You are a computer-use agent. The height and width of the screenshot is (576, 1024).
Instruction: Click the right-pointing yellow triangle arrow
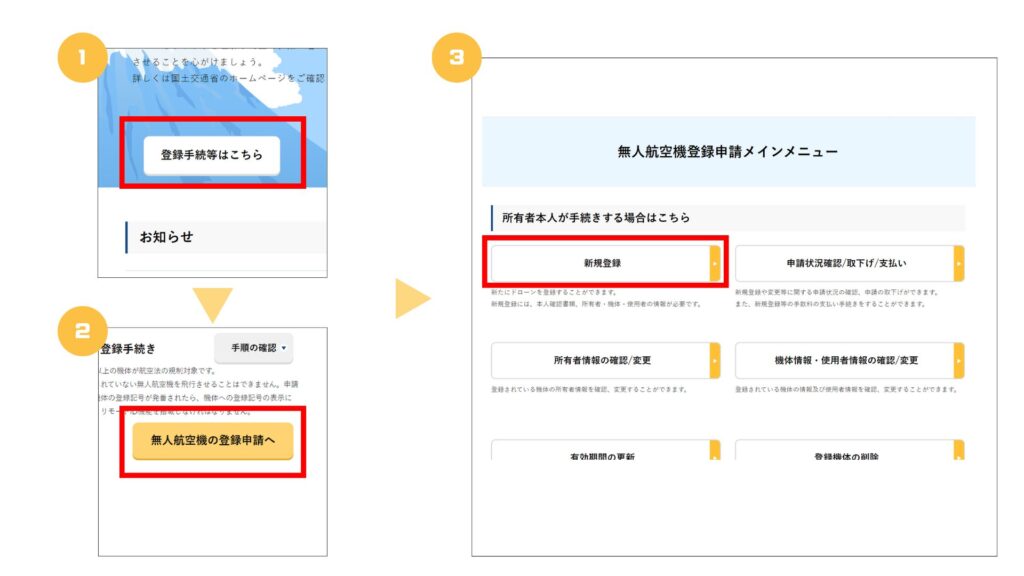tap(411, 299)
